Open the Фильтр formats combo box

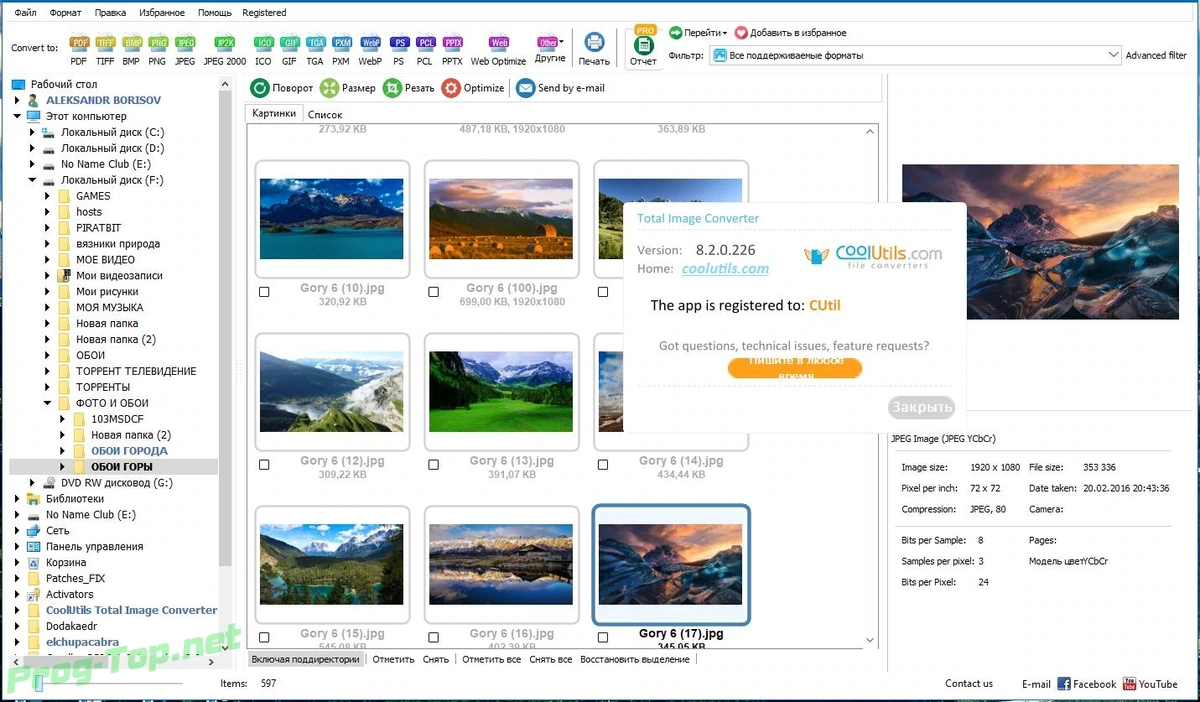(x=915, y=56)
